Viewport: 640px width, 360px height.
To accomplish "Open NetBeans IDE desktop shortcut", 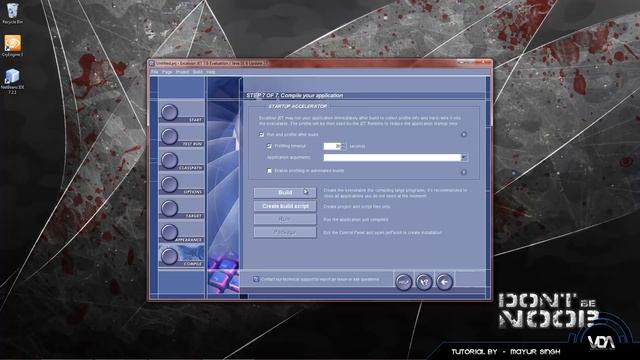I will point(12,81).
